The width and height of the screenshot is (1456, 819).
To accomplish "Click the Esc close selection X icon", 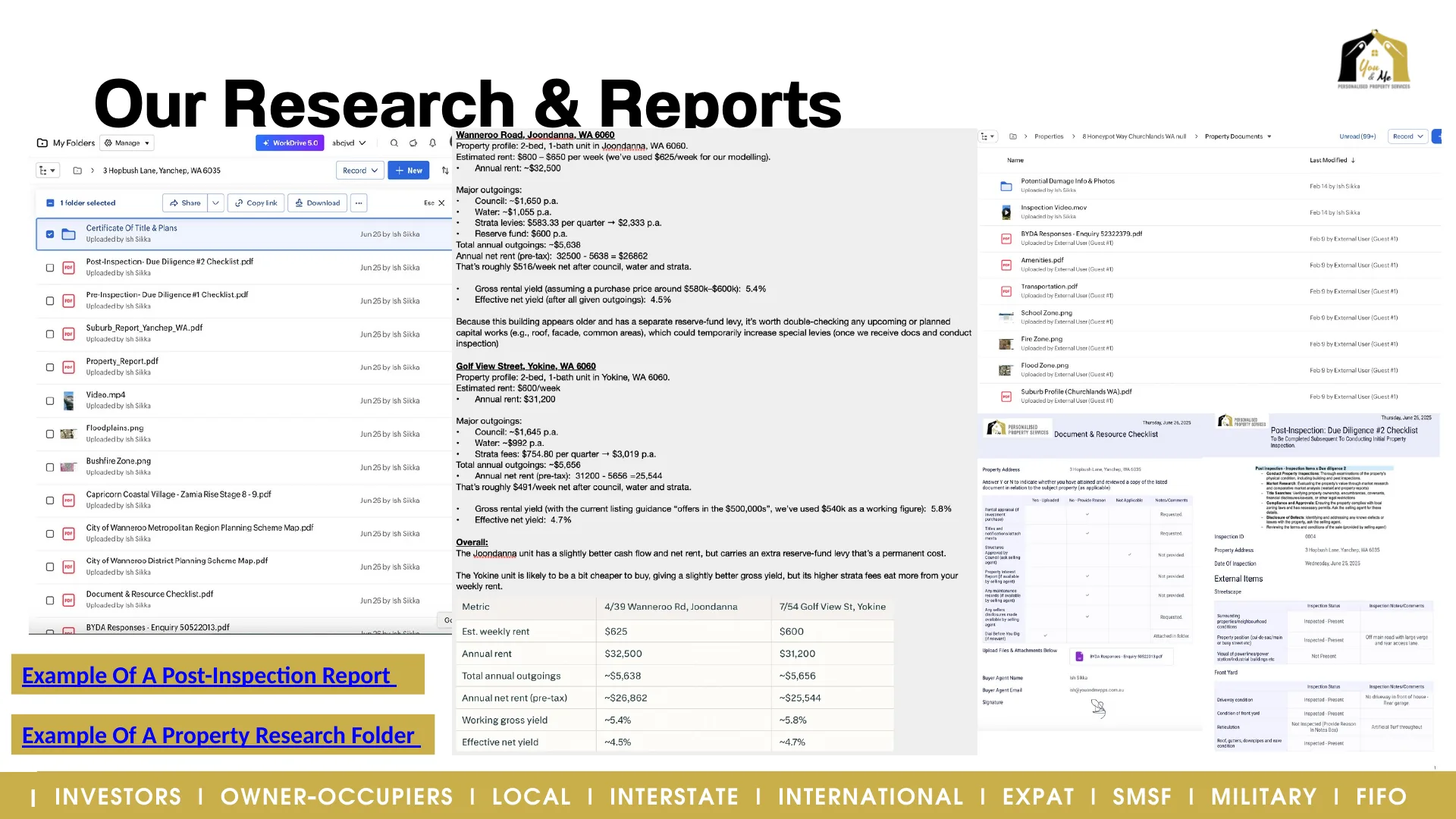I will [441, 203].
